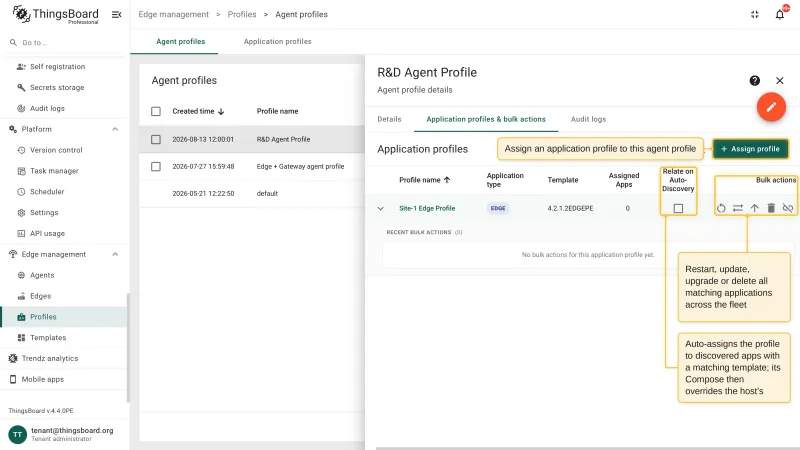
Task: Select the default agent profile row
Action: click(252, 193)
